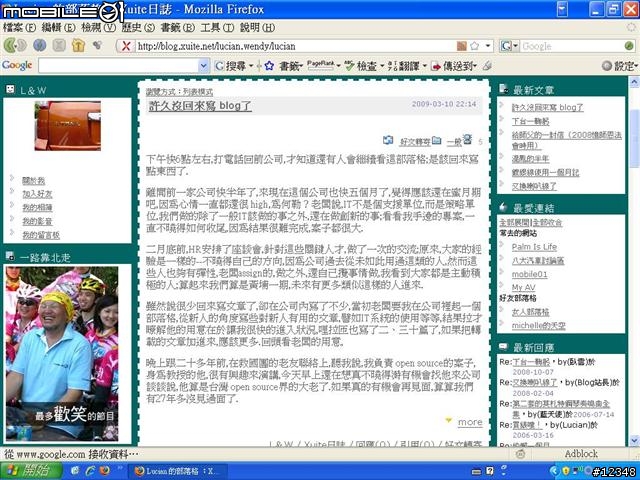Open friend blog michelle的天空

pos(538,326)
